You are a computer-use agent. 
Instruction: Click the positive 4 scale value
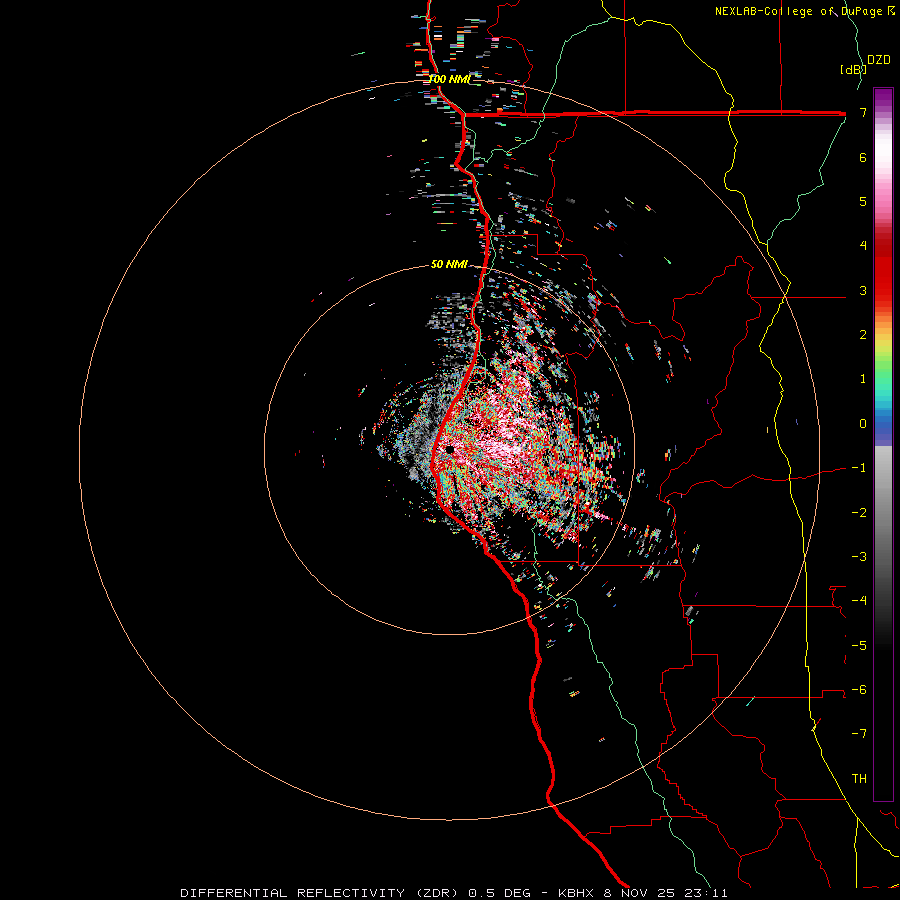coord(863,246)
